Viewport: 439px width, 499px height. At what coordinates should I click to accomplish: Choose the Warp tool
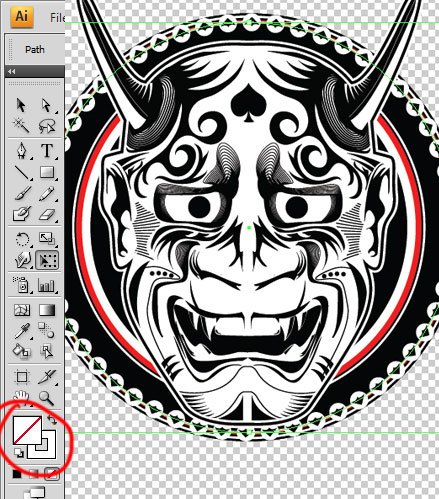[22, 260]
